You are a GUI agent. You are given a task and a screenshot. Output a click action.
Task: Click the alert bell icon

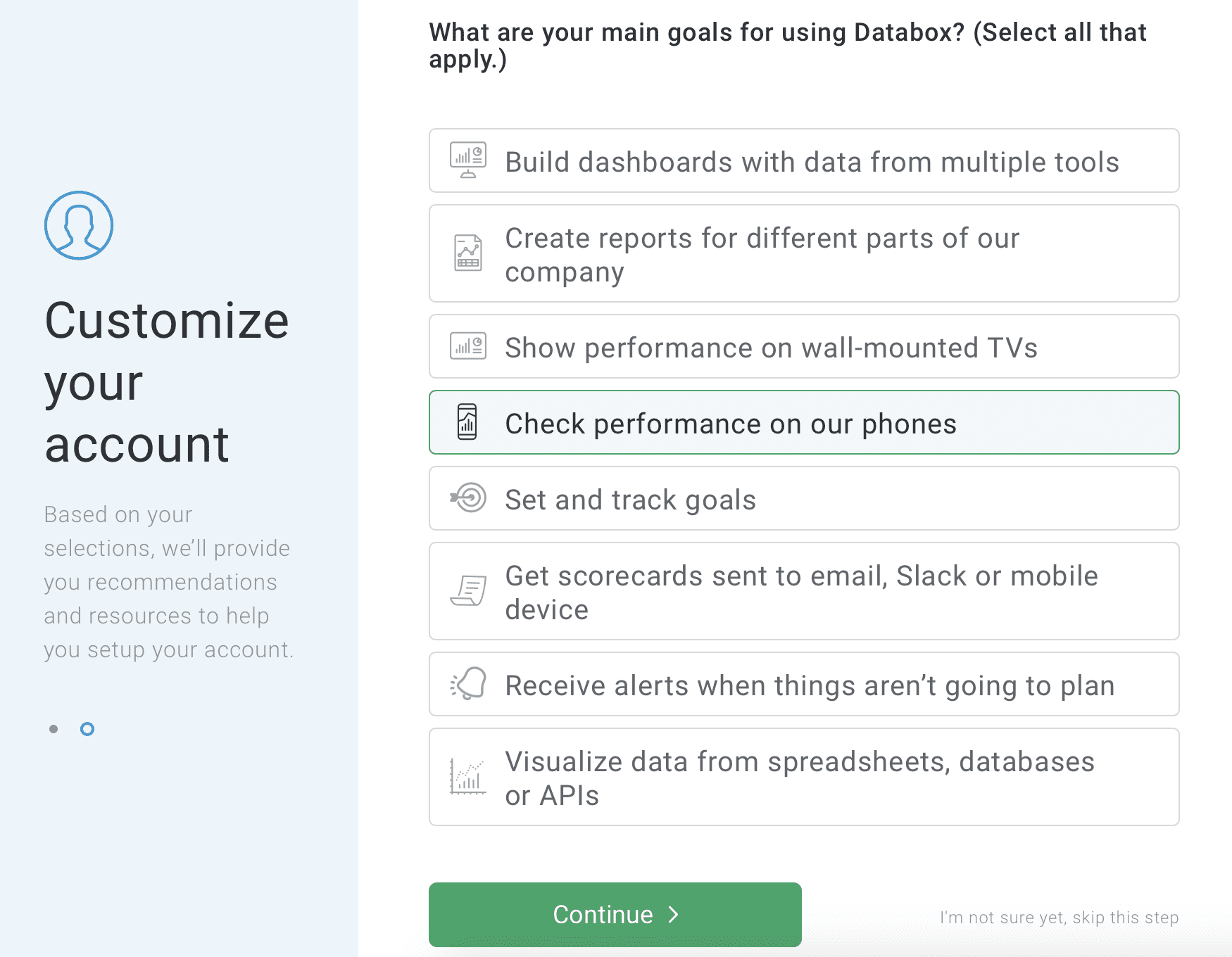point(467,684)
